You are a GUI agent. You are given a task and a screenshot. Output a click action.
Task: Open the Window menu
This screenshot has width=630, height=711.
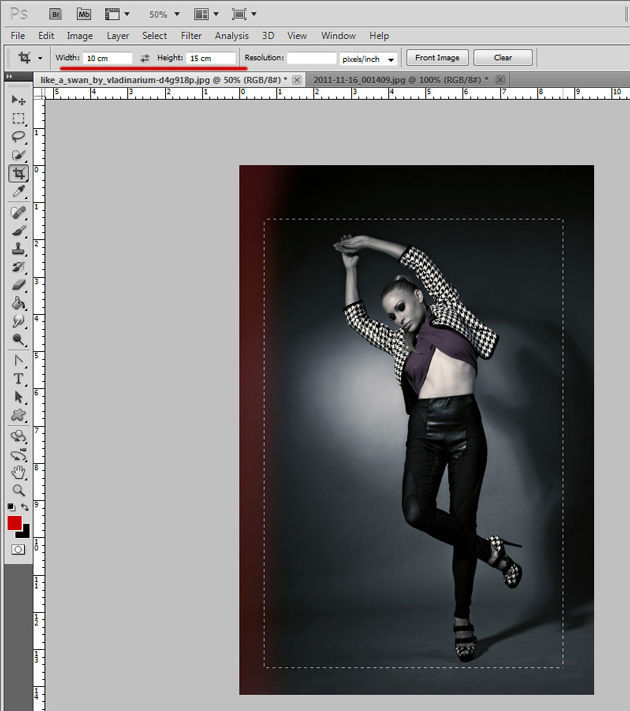(338, 35)
